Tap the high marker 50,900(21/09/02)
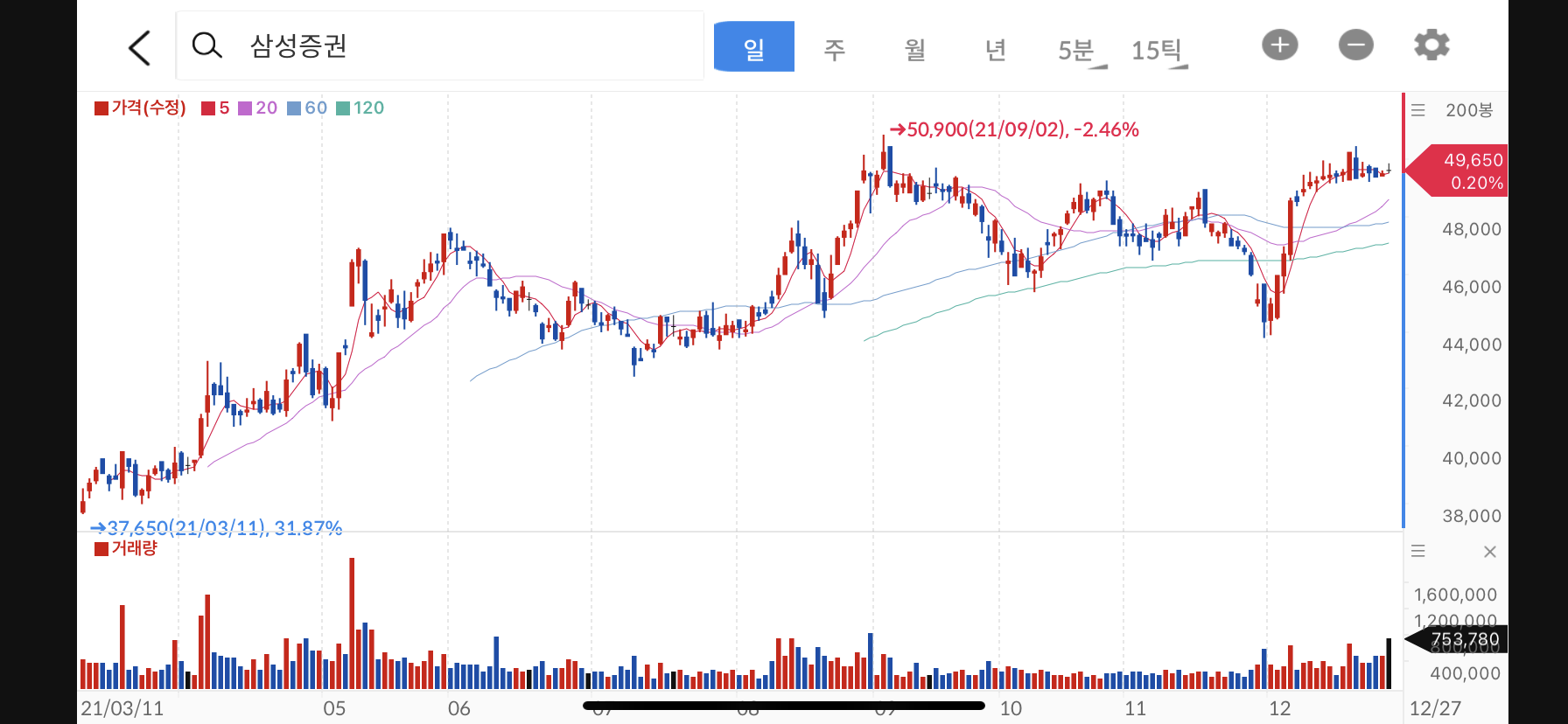 [x=1014, y=129]
